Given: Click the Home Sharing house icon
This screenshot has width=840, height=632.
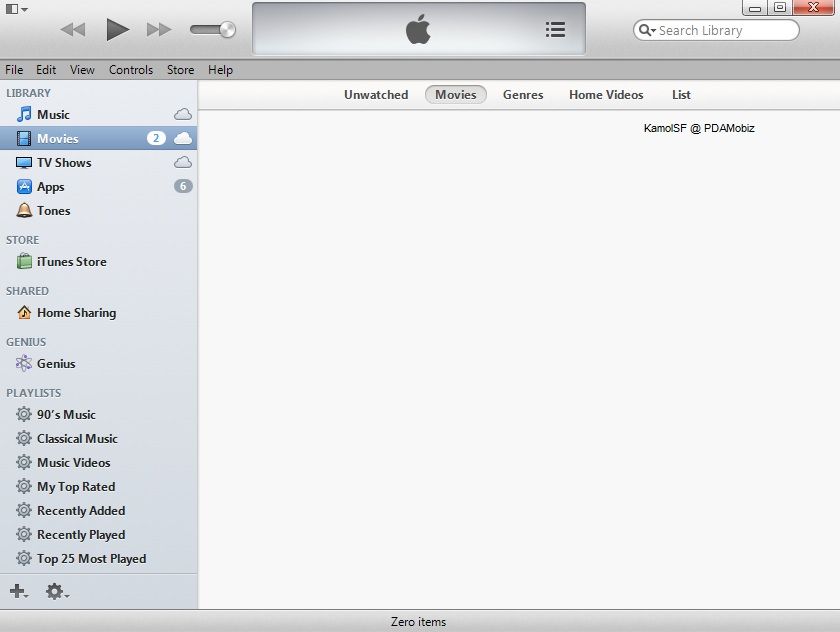Looking at the screenshot, I should tap(24, 312).
